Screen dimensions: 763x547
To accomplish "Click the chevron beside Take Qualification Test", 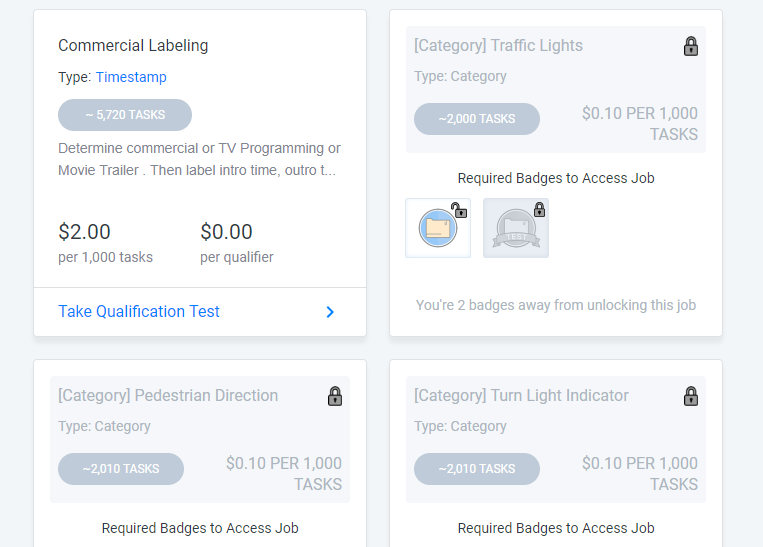I will point(330,312).
